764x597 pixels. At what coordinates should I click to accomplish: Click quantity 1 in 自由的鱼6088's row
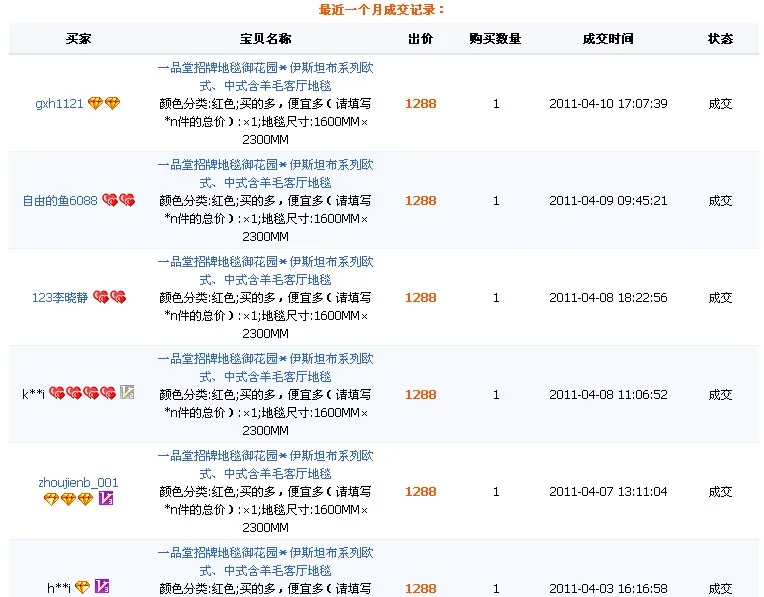pos(496,200)
